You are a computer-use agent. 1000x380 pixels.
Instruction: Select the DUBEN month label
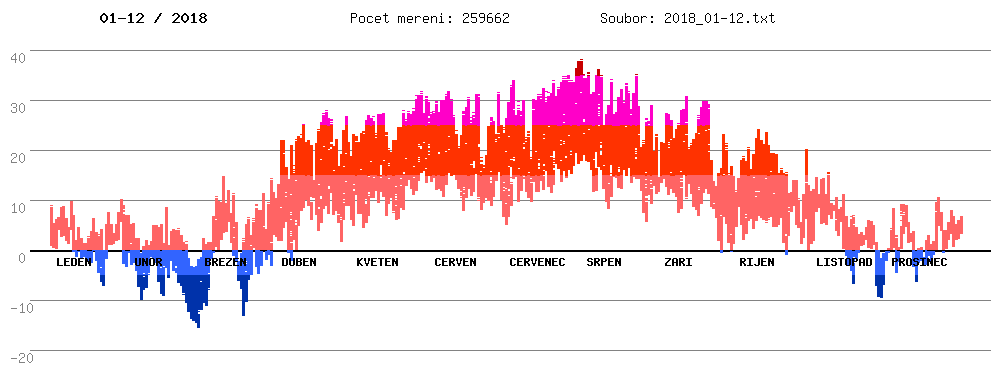pos(298,262)
